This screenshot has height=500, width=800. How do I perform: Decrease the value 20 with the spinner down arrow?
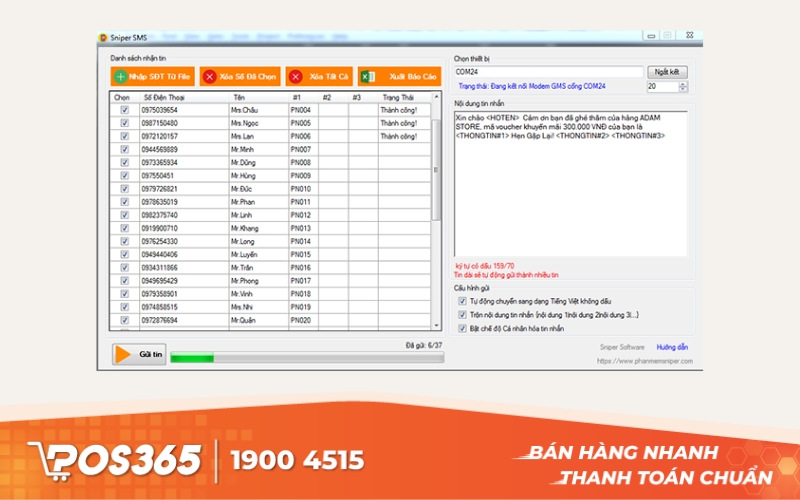tap(683, 90)
